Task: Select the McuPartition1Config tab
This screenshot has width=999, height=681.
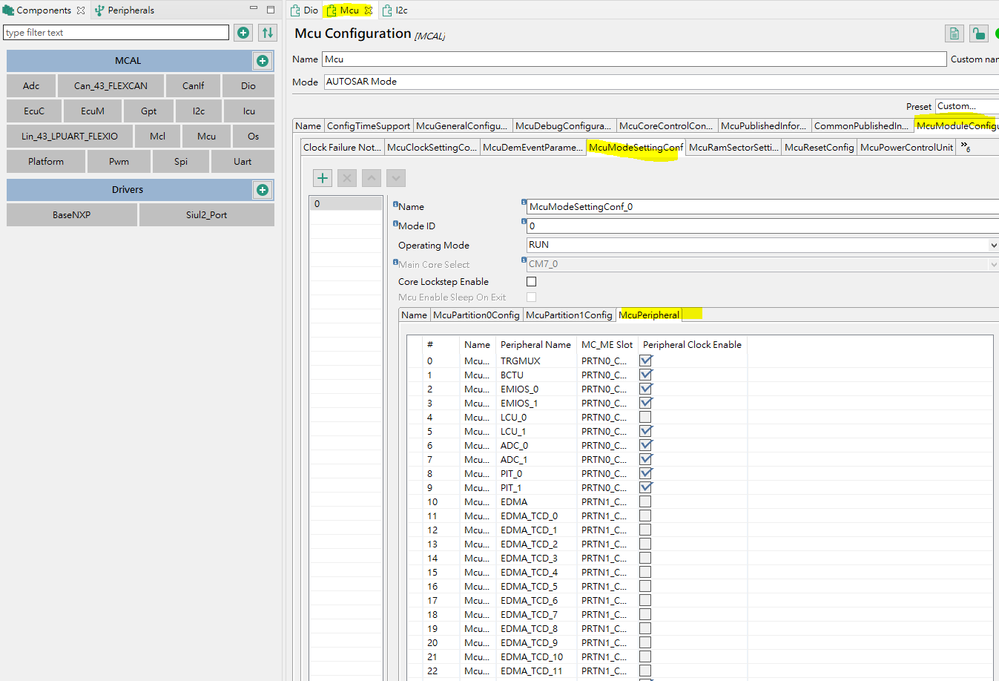Action: tap(568, 315)
